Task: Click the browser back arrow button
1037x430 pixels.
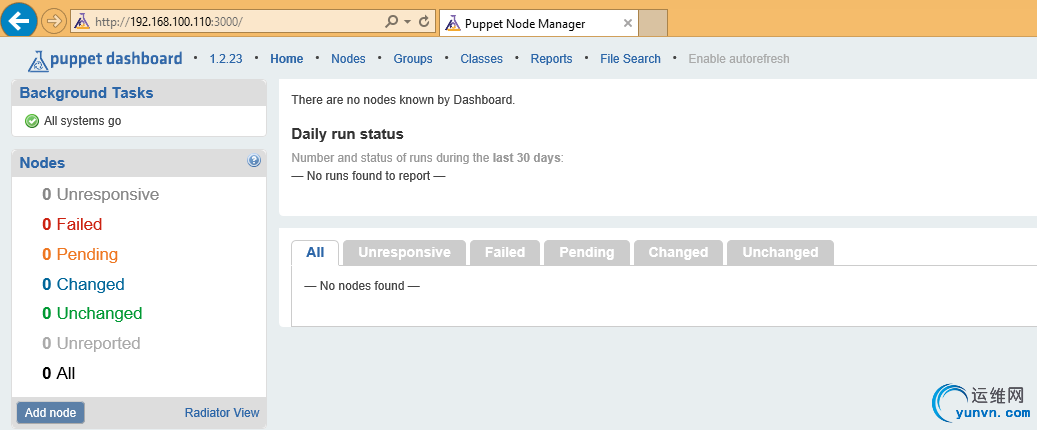Action: point(20,20)
